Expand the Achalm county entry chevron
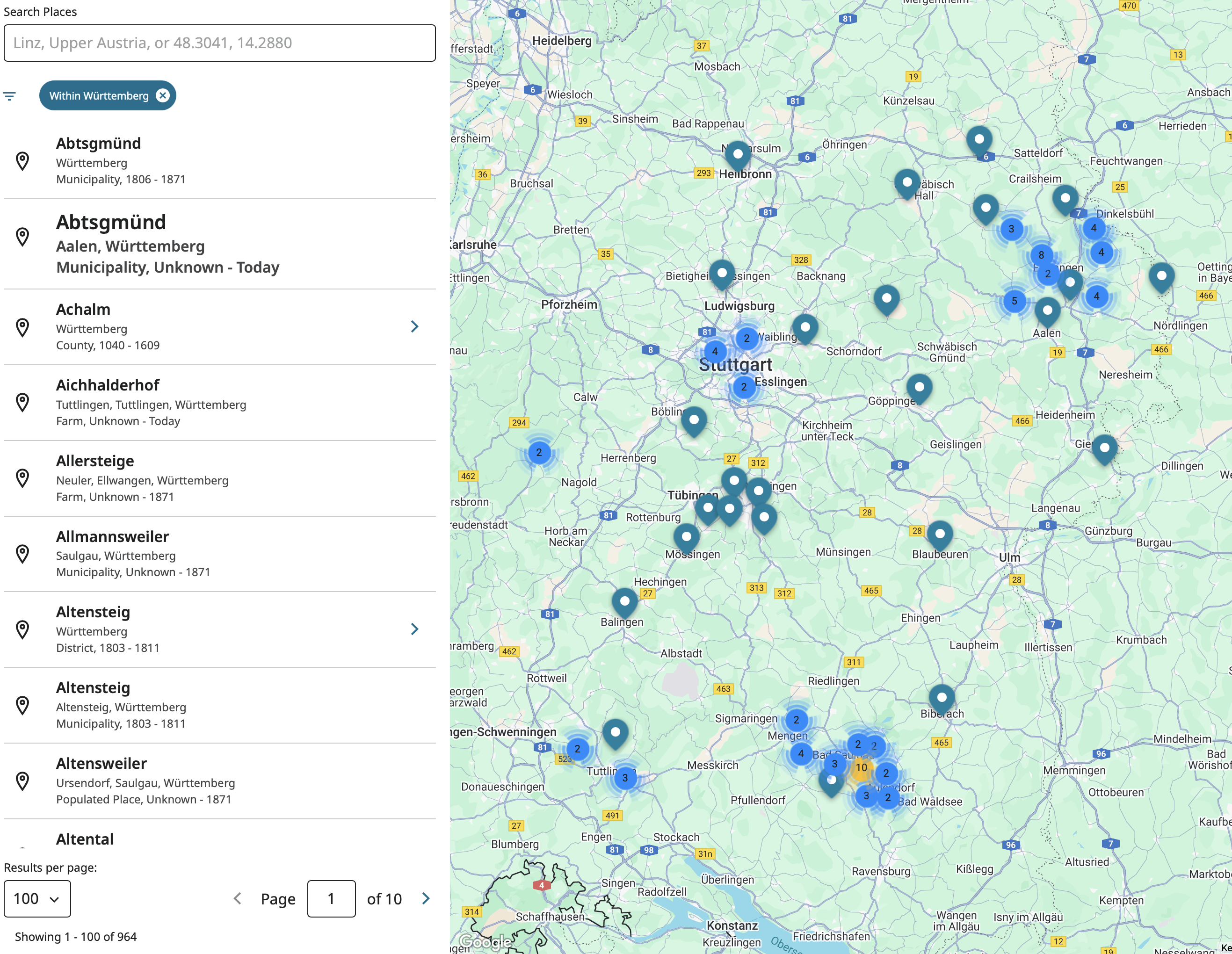 pyautogui.click(x=414, y=326)
